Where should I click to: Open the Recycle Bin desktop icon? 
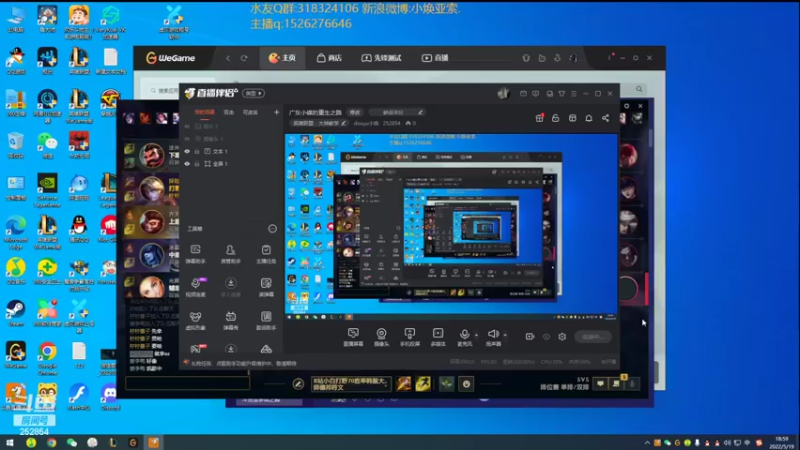tap(15, 145)
